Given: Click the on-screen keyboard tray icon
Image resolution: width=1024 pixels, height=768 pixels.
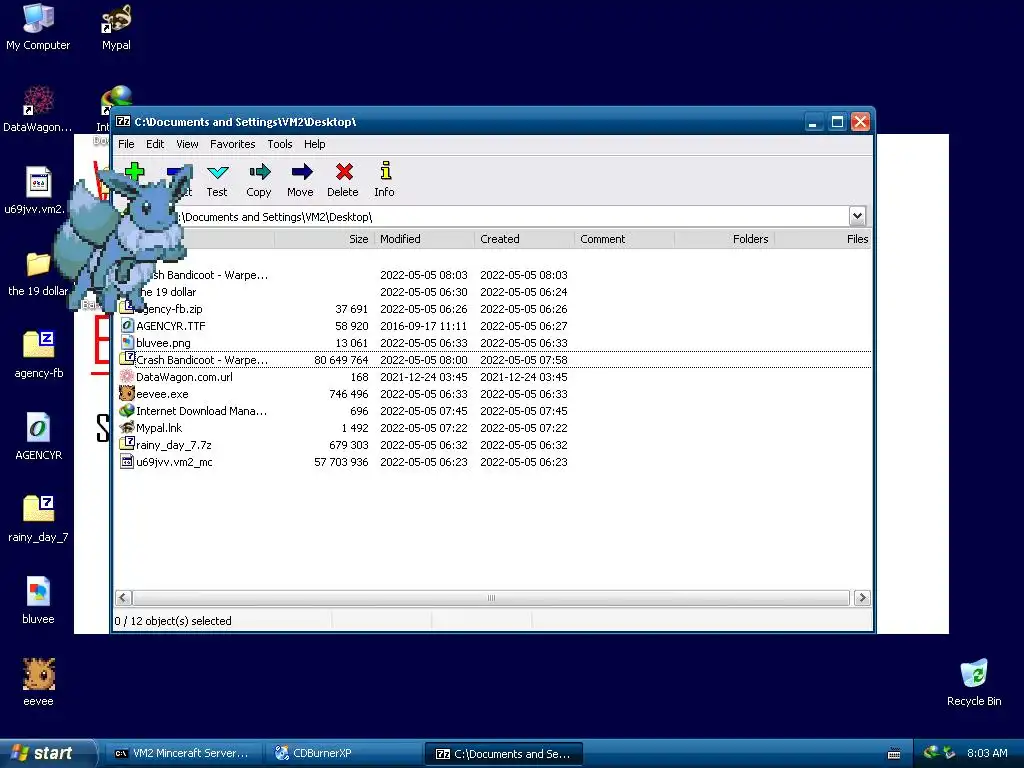Looking at the screenshot, I should [x=894, y=754].
